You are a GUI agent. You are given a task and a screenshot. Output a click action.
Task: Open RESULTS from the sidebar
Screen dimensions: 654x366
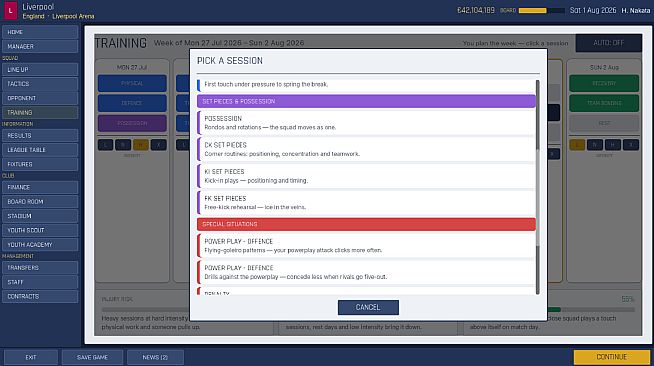(40, 135)
